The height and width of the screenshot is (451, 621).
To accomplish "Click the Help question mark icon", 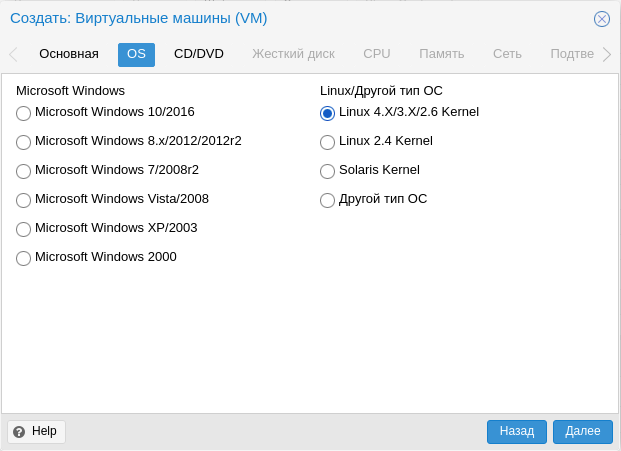I will pyautogui.click(x=19, y=432).
